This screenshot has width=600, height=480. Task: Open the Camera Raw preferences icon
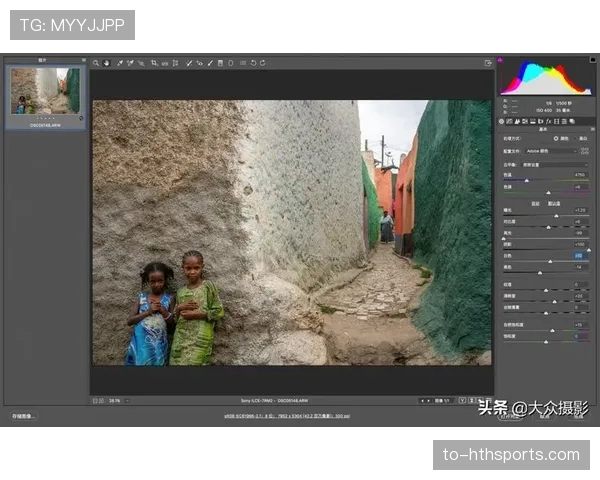pyautogui.click(x=243, y=63)
